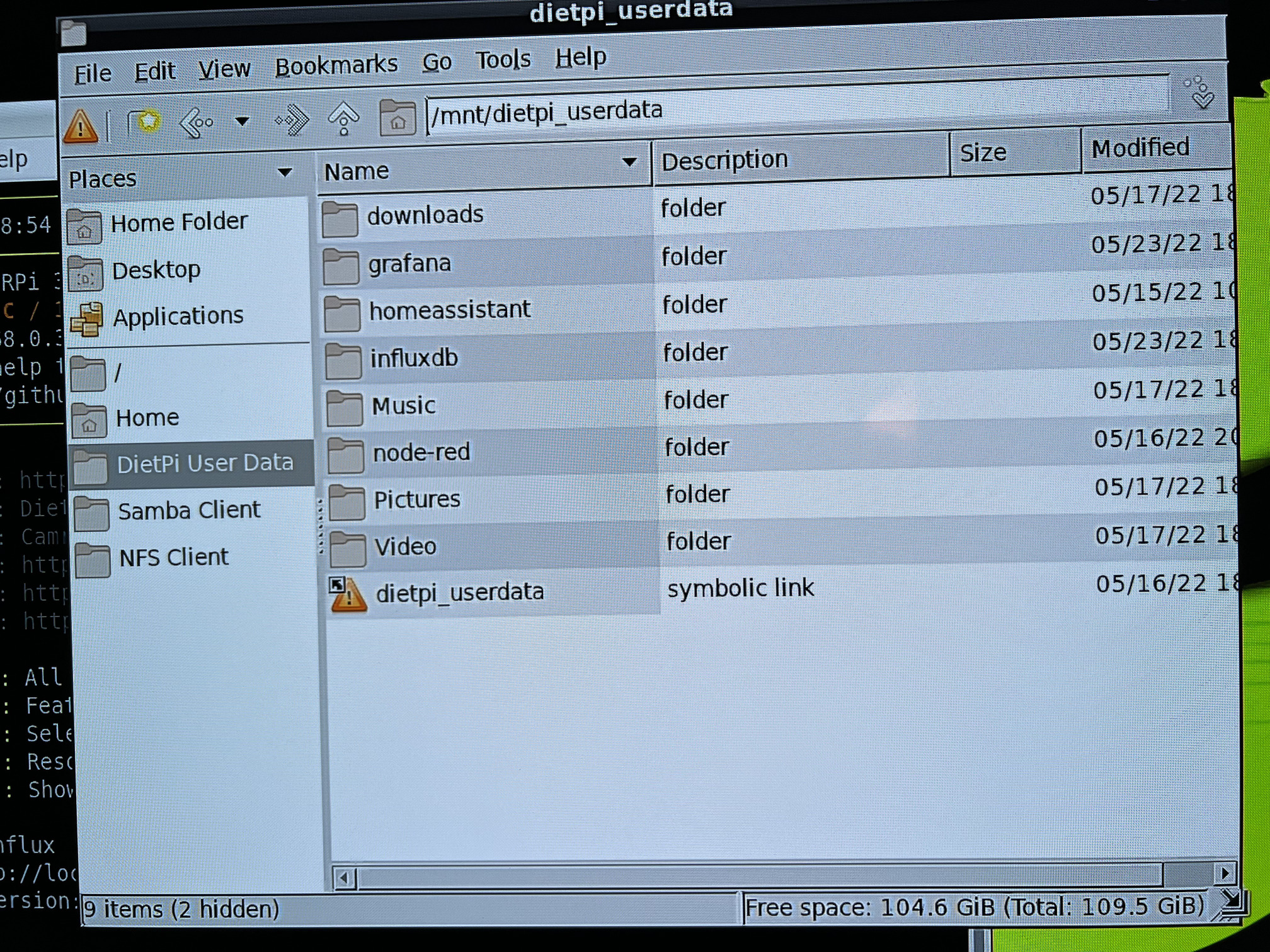Select the homeassistant folder name

(x=450, y=309)
